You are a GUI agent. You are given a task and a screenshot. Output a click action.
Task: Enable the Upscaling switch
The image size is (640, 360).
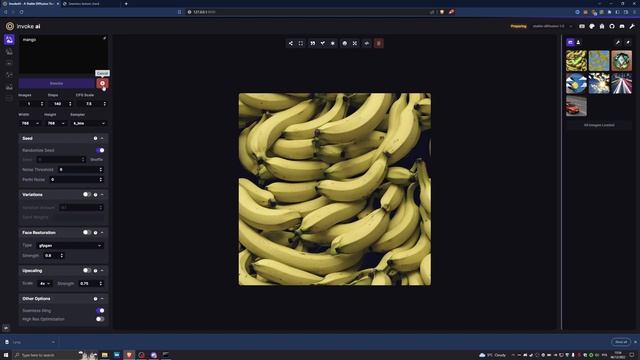(87, 271)
